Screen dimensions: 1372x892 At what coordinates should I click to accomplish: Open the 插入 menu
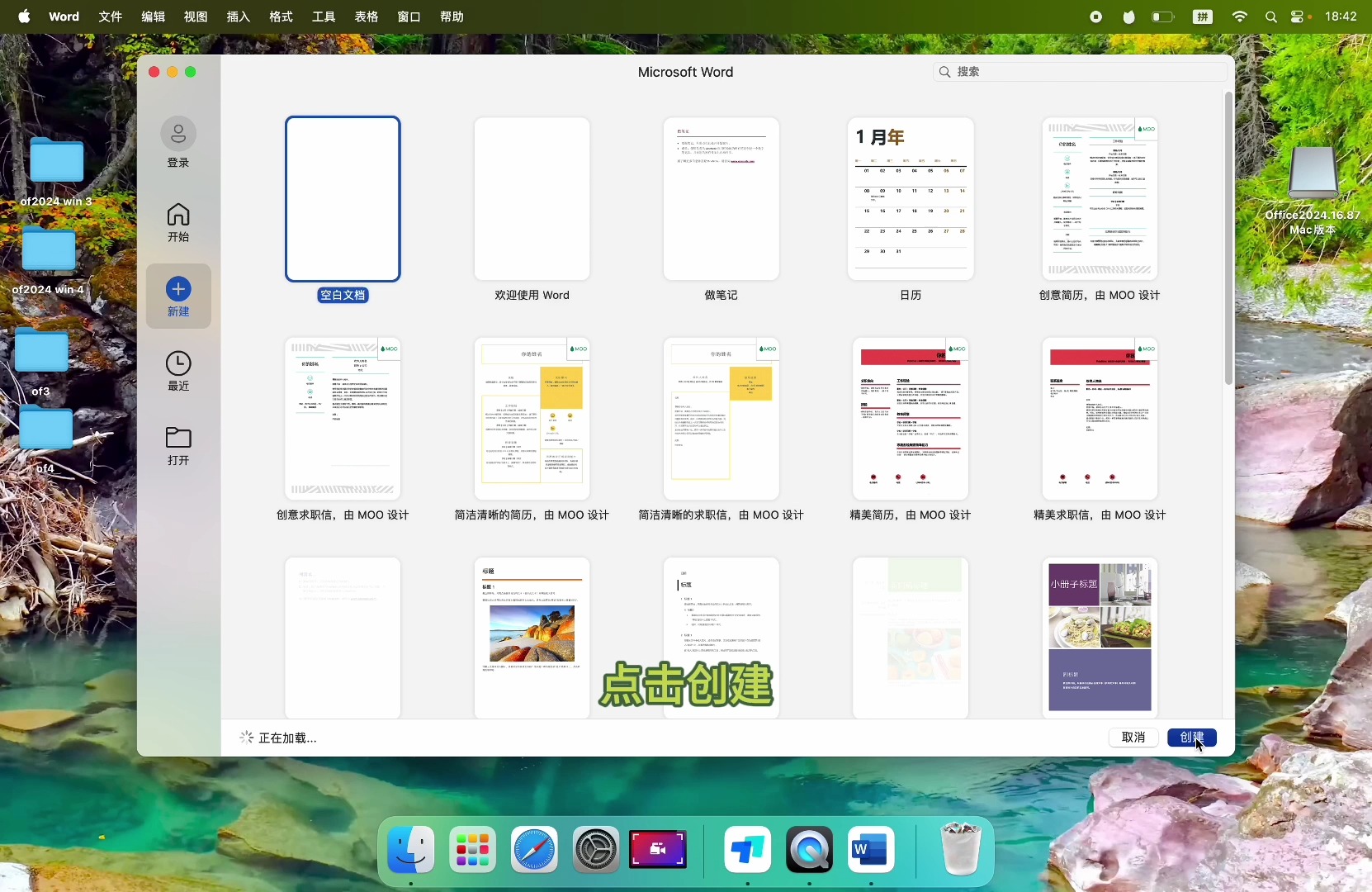click(x=239, y=17)
